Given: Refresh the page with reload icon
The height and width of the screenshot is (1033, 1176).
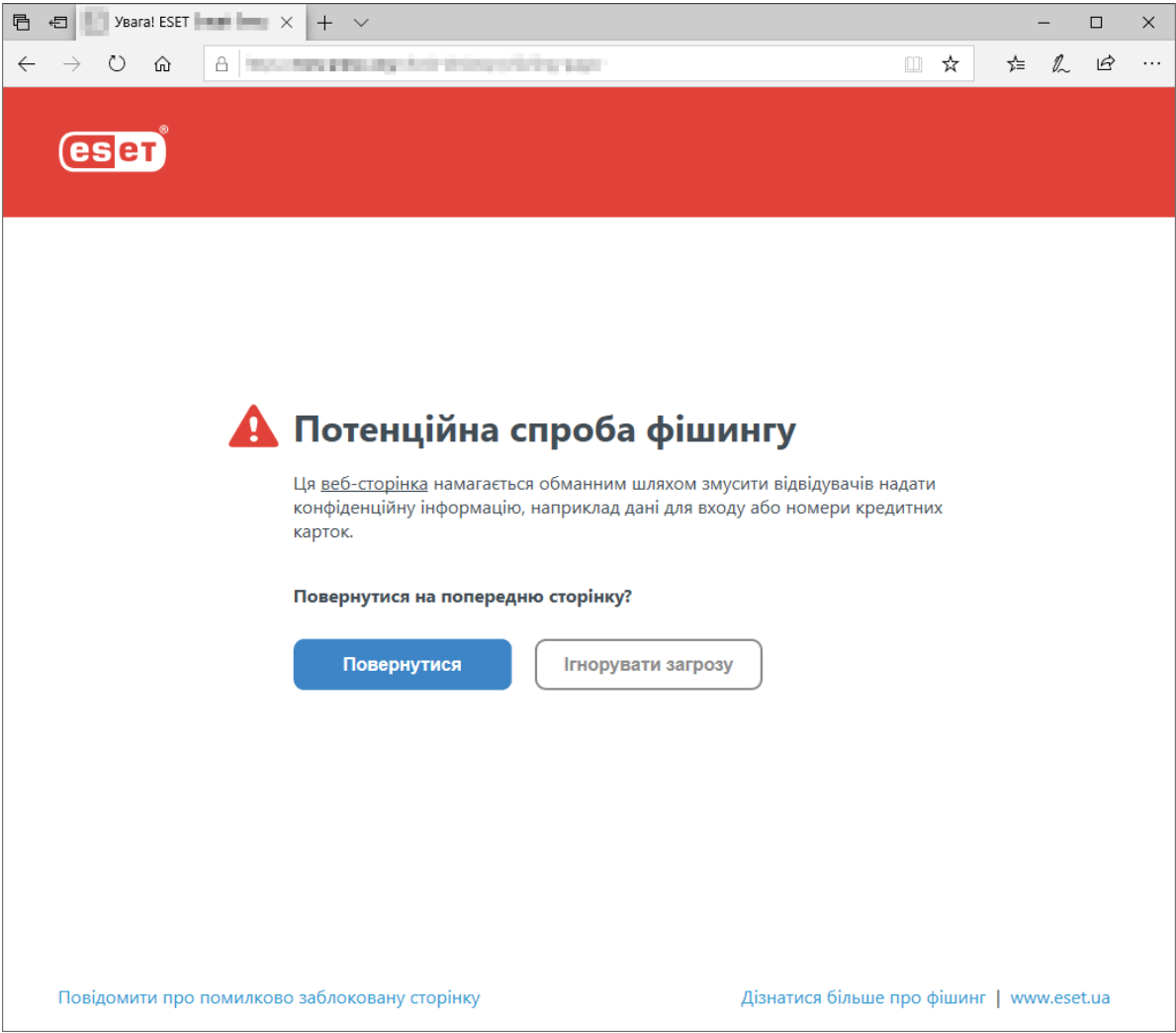Looking at the screenshot, I should tap(117, 64).
